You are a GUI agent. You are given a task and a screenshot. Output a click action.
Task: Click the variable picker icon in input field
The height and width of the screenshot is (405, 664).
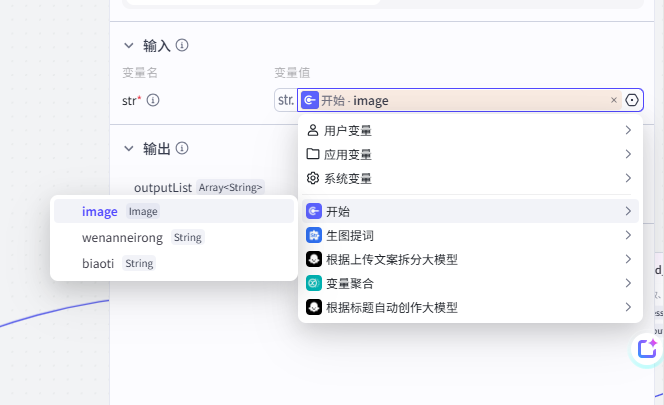point(632,100)
